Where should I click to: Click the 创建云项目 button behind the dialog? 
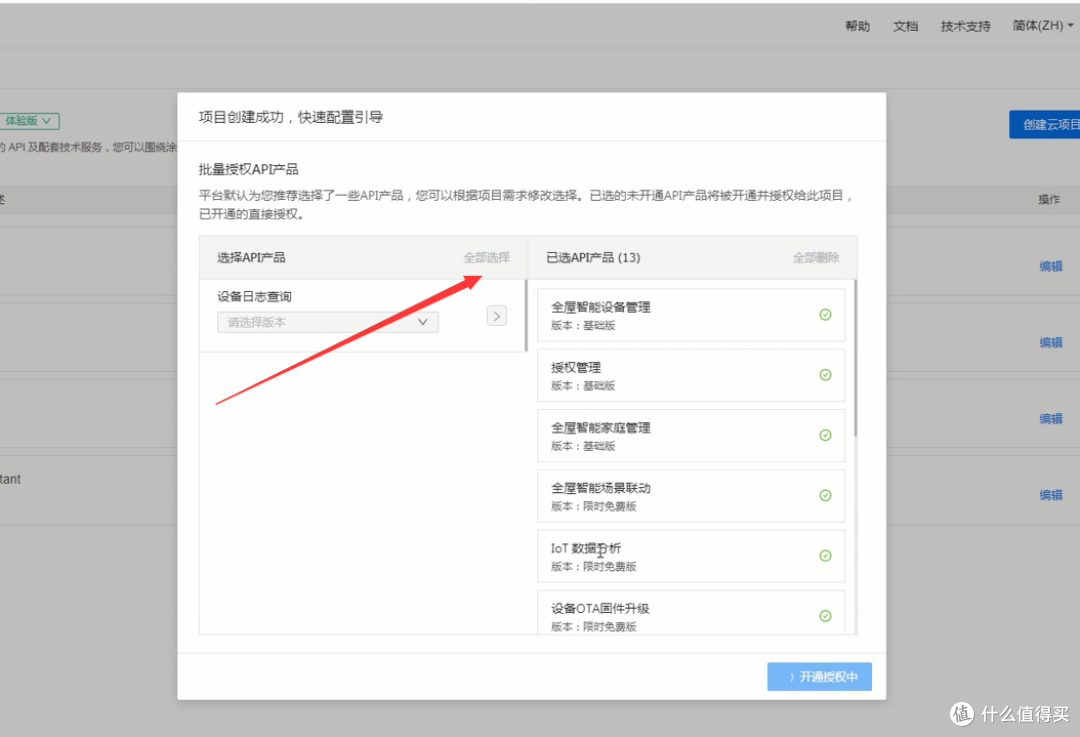point(1045,125)
